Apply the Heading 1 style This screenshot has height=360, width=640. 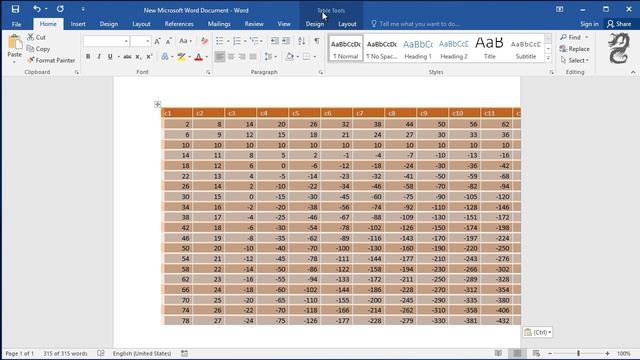tap(418, 49)
